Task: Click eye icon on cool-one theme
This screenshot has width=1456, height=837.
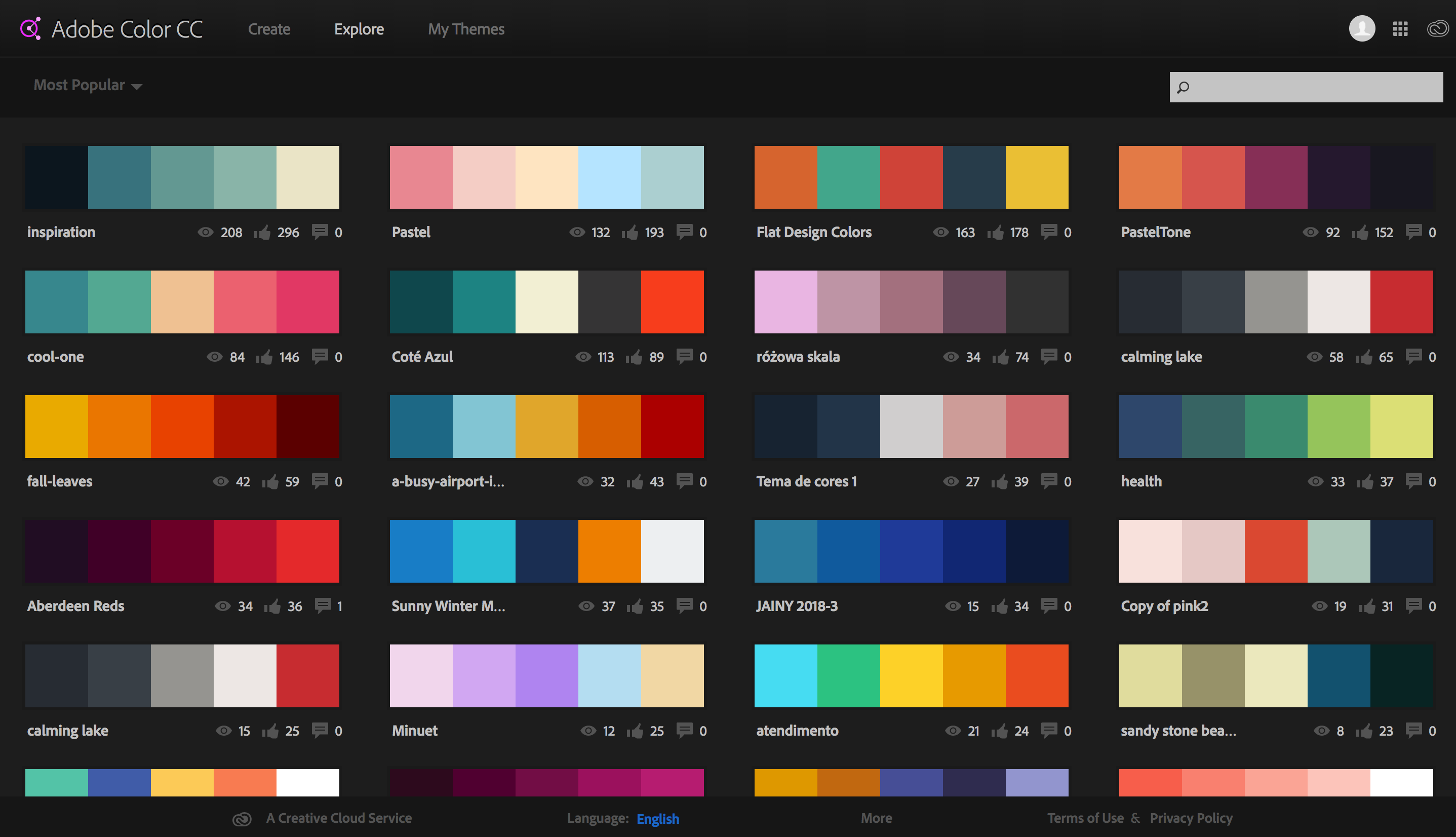Action: click(214, 356)
